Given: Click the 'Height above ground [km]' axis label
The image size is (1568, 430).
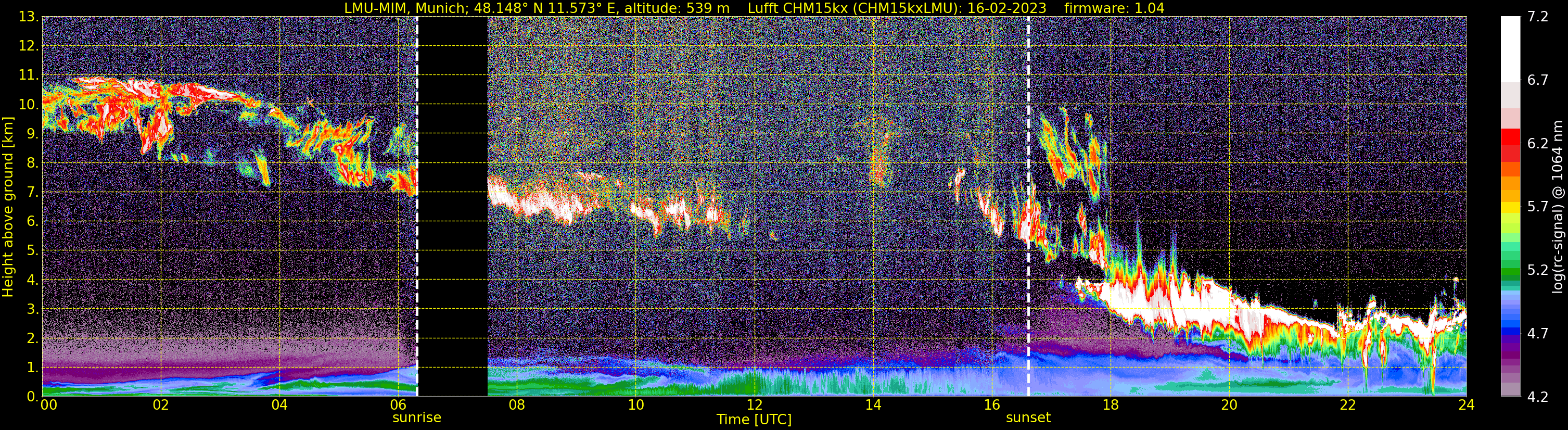Looking at the screenshot, I should 8,207.
